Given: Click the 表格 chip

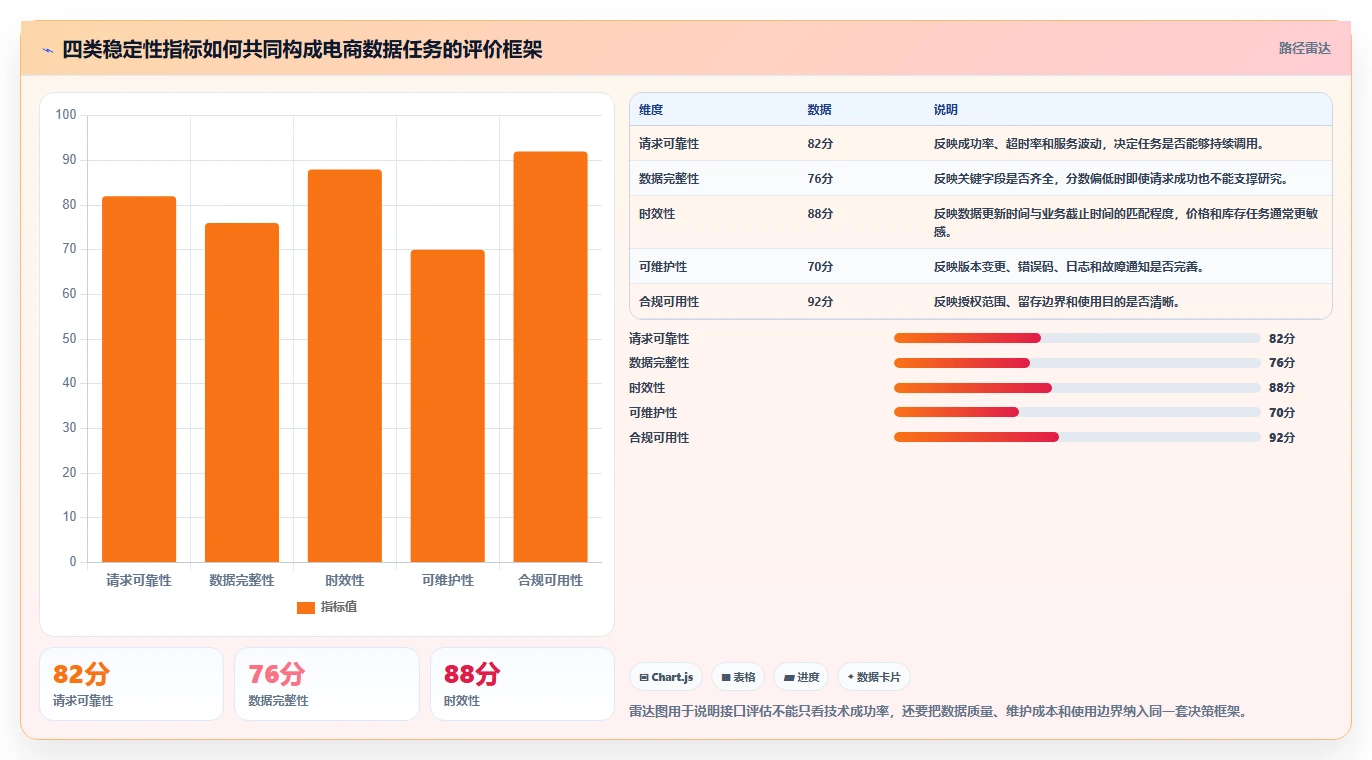Looking at the screenshot, I should point(738,677).
